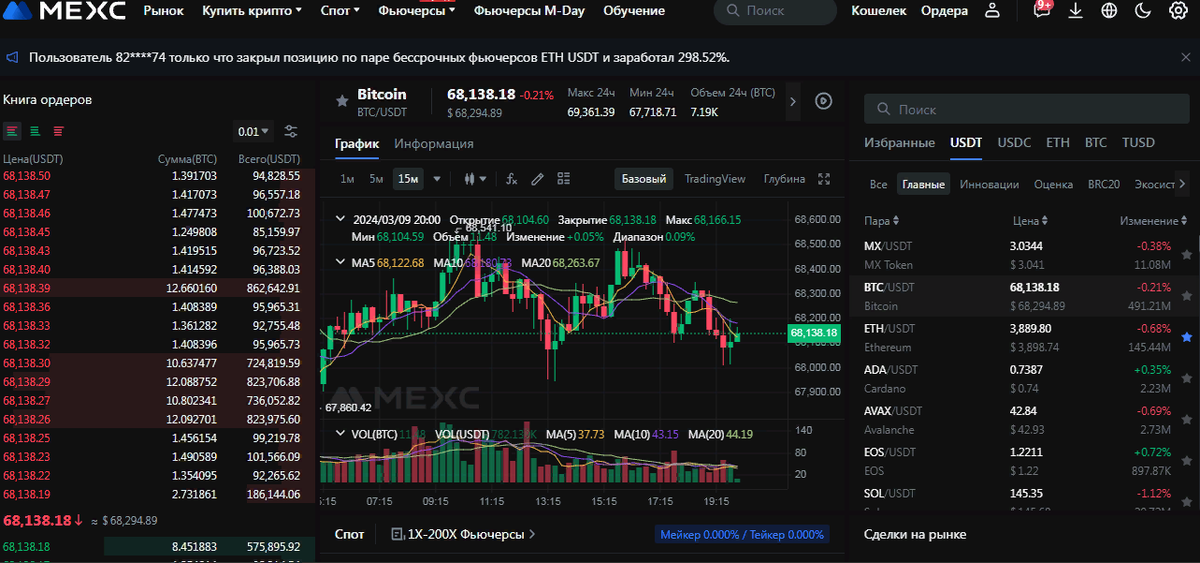Open notifications with the 9+ badge
Image resolution: width=1200 pixels, height=563 pixels.
[x=1042, y=10]
